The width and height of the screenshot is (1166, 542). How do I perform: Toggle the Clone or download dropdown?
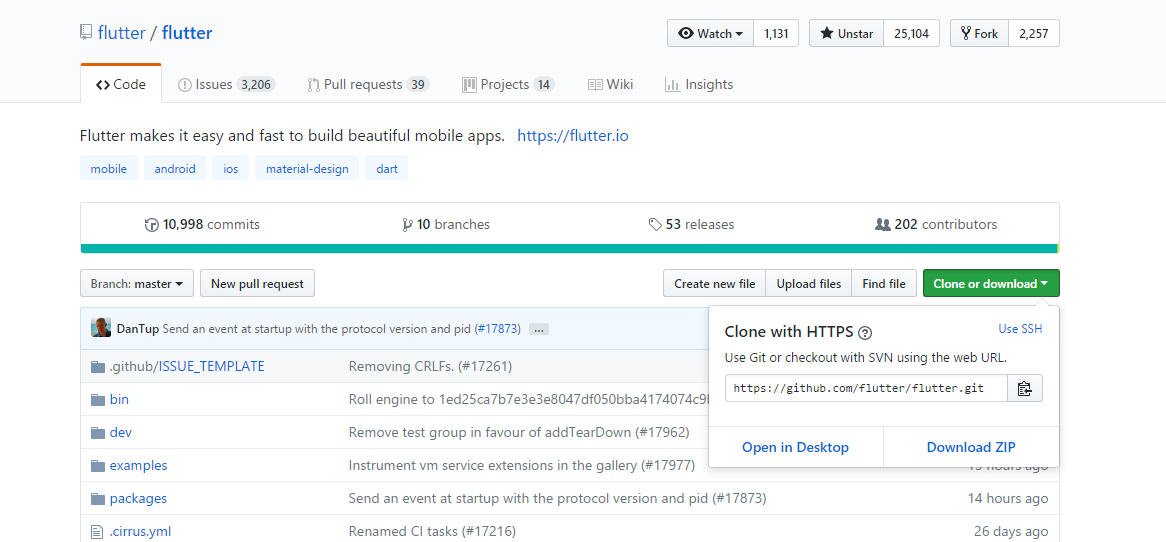point(991,283)
